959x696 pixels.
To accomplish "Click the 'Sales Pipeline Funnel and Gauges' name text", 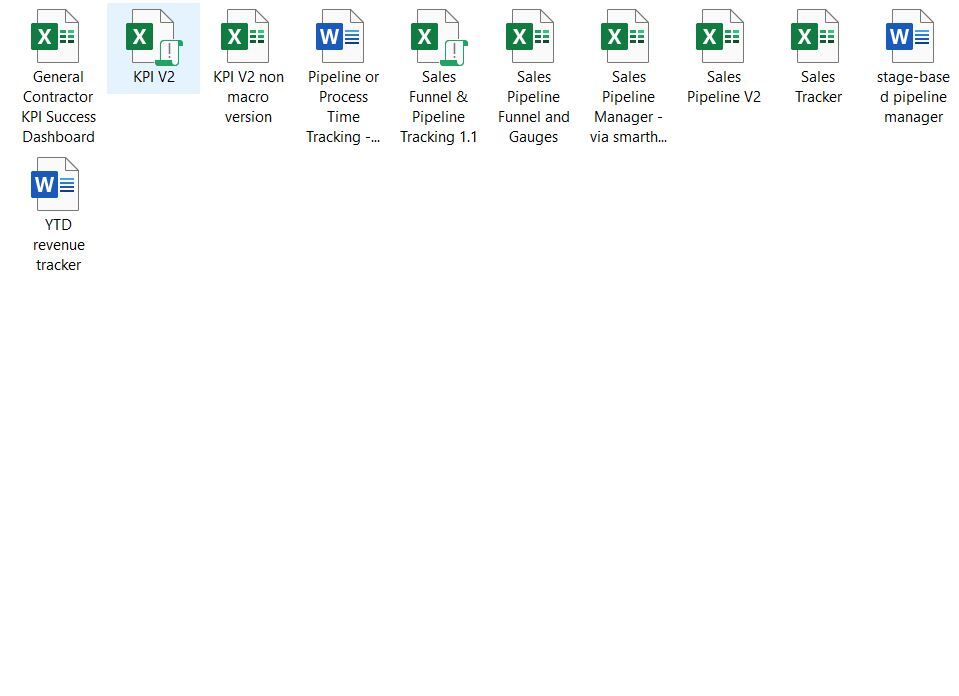I will (x=533, y=107).
